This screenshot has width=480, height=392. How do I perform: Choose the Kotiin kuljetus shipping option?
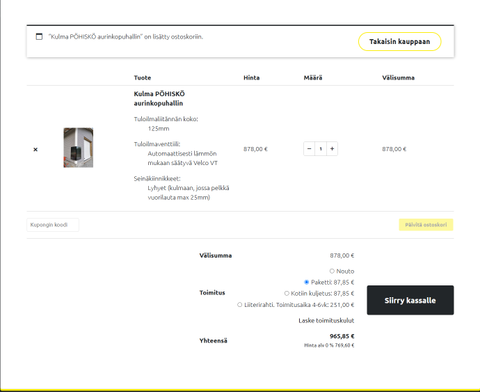(x=286, y=293)
